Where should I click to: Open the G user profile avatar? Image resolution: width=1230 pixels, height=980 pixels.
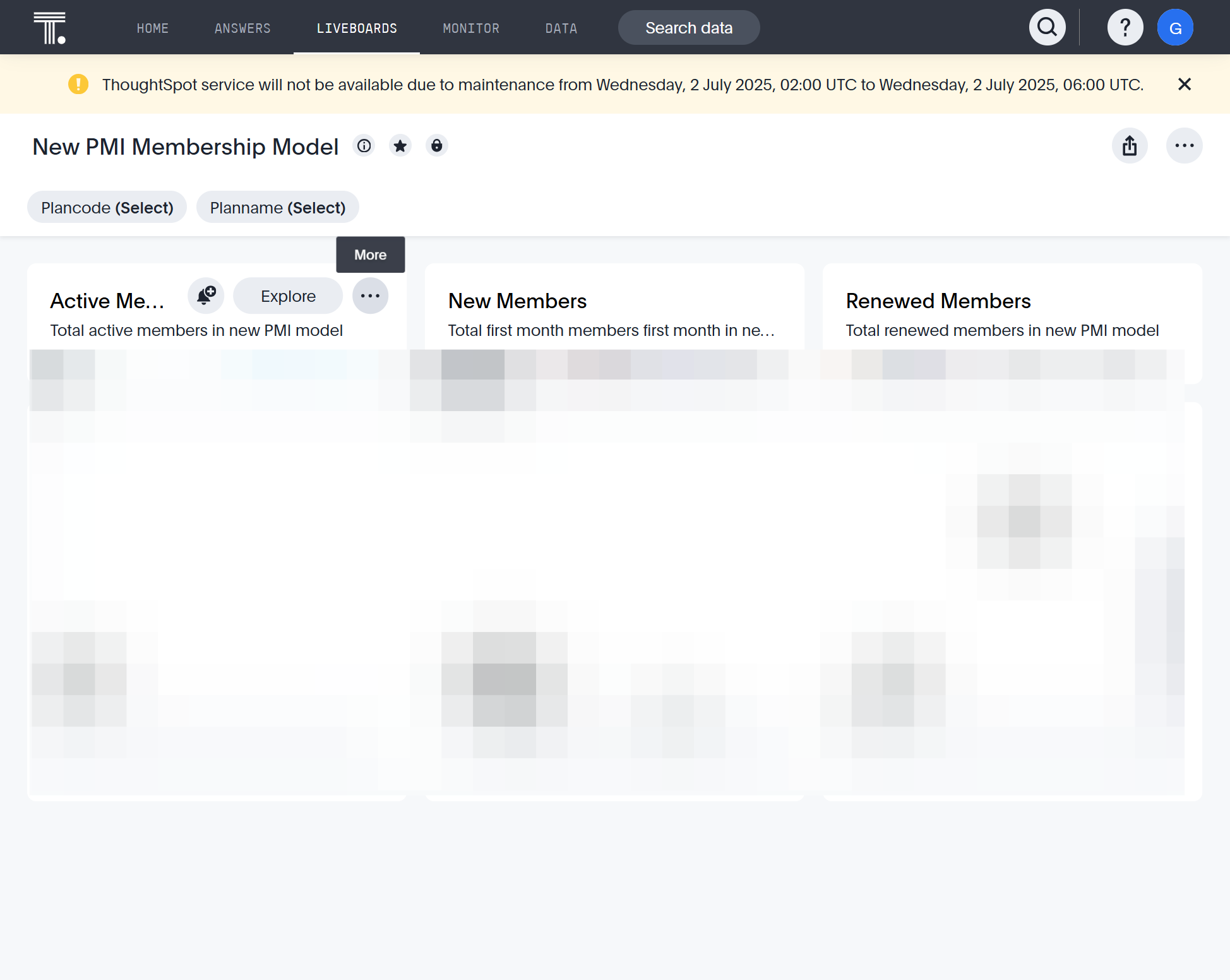coord(1175,27)
